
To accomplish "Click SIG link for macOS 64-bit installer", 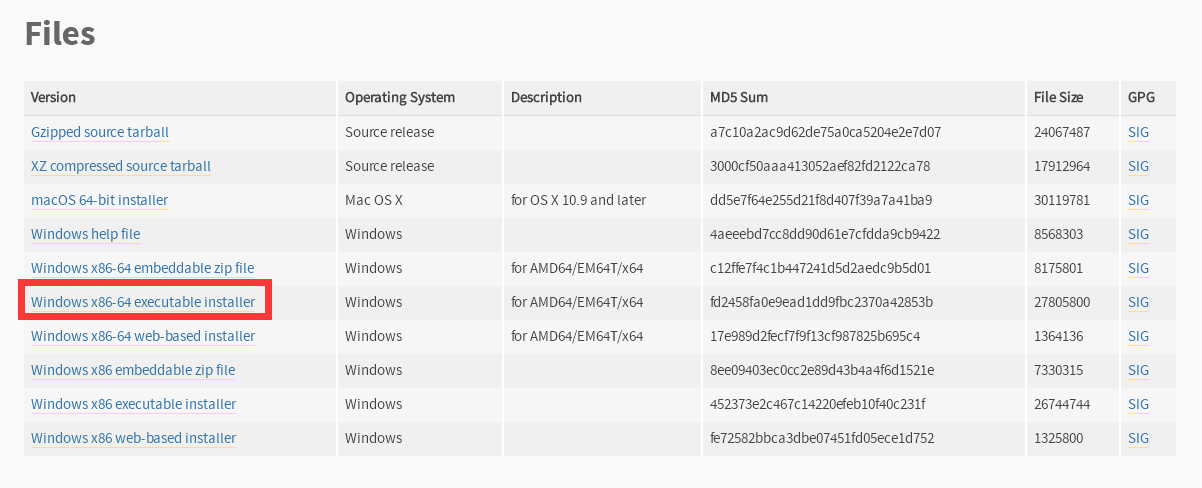I will coord(1138,200).
